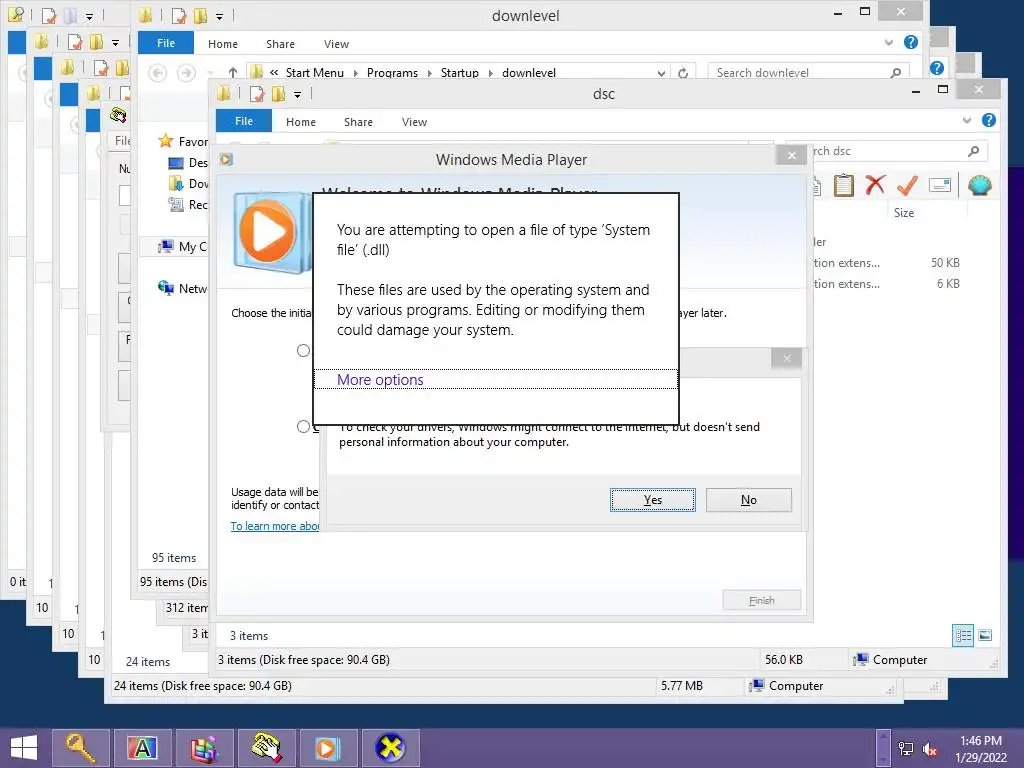This screenshot has height=768, width=1024.
Task: Click the envelope card icon in dsc toolbar
Action: click(x=939, y=185)
